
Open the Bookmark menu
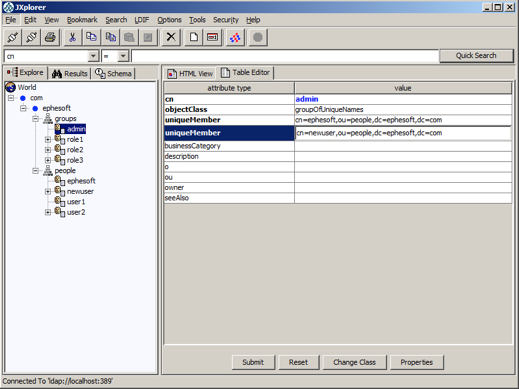(82, 20)
